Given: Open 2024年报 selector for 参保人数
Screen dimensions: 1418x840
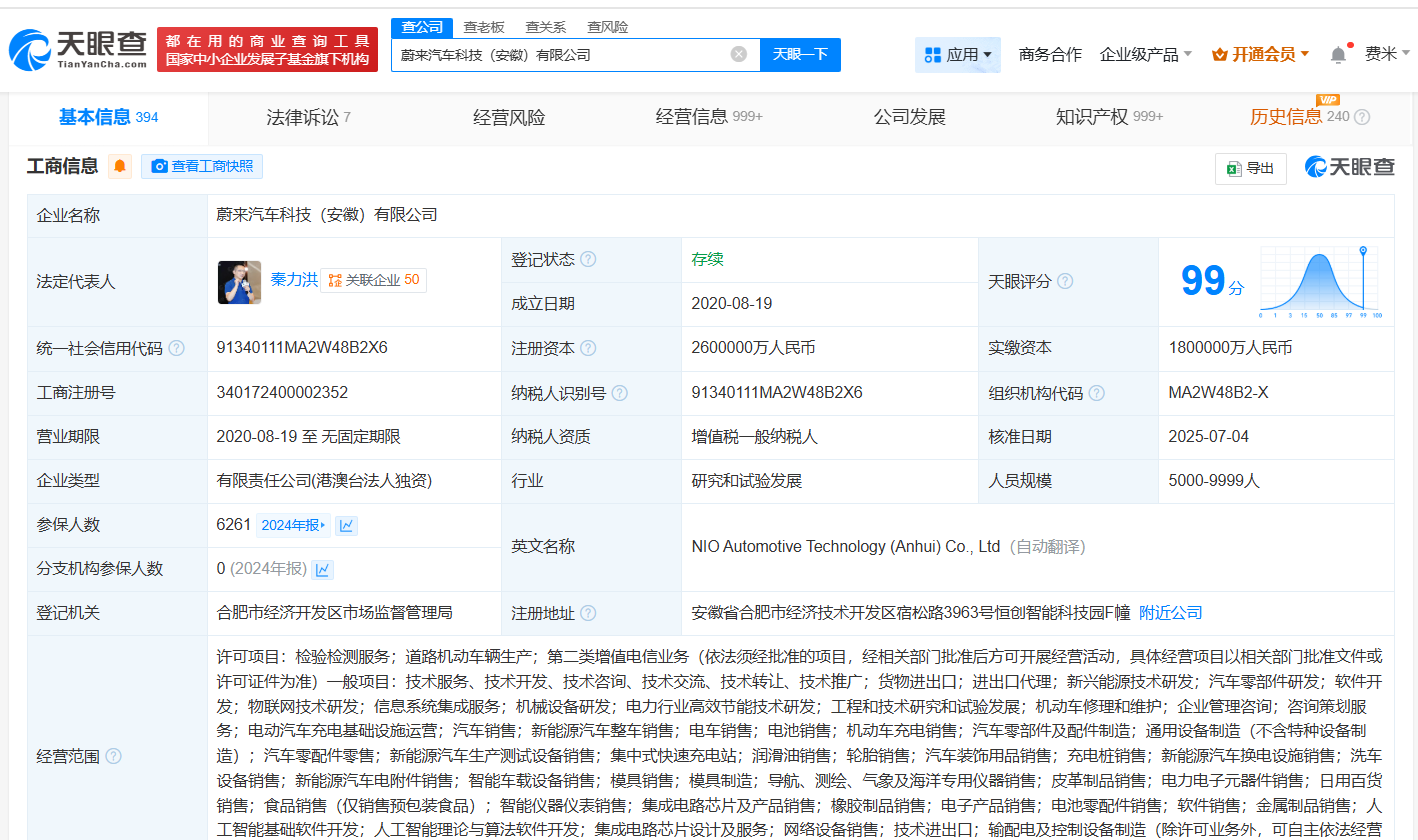Looking at the screenshot, I should coord(293,525).
